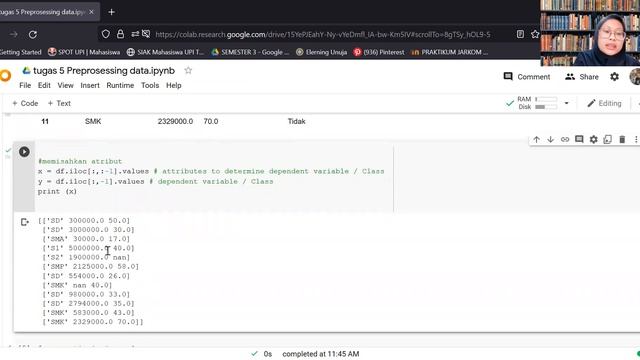
Task: Delete the cell with trash icon
Action: click(x=622, y=140)
